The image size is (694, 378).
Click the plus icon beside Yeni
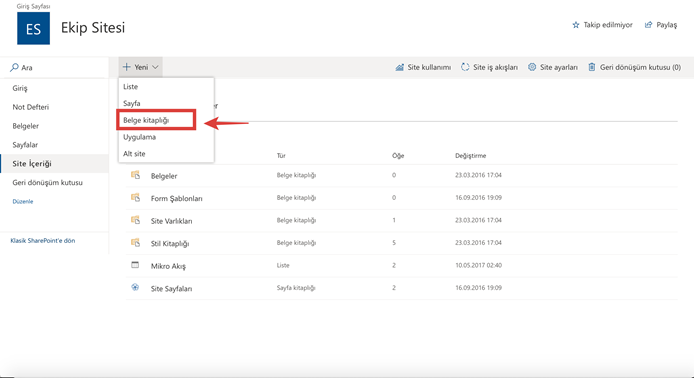(x=127, y=67)
